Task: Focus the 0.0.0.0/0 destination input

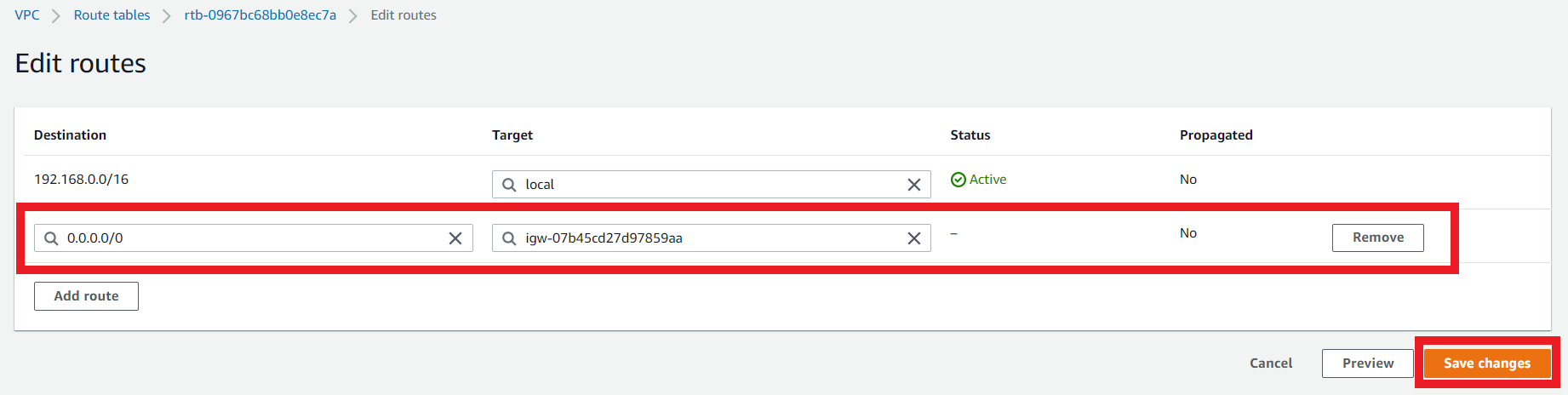Action: [254, 238]
